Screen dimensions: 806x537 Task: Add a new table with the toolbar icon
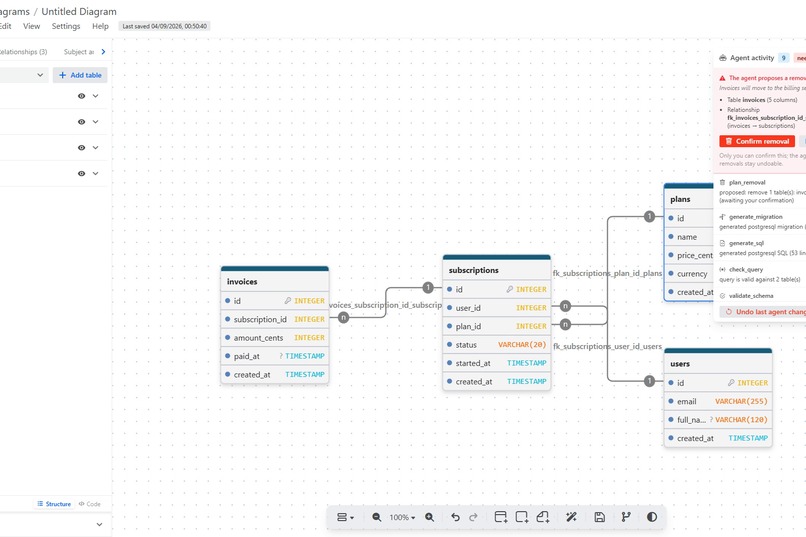point(501,517)
